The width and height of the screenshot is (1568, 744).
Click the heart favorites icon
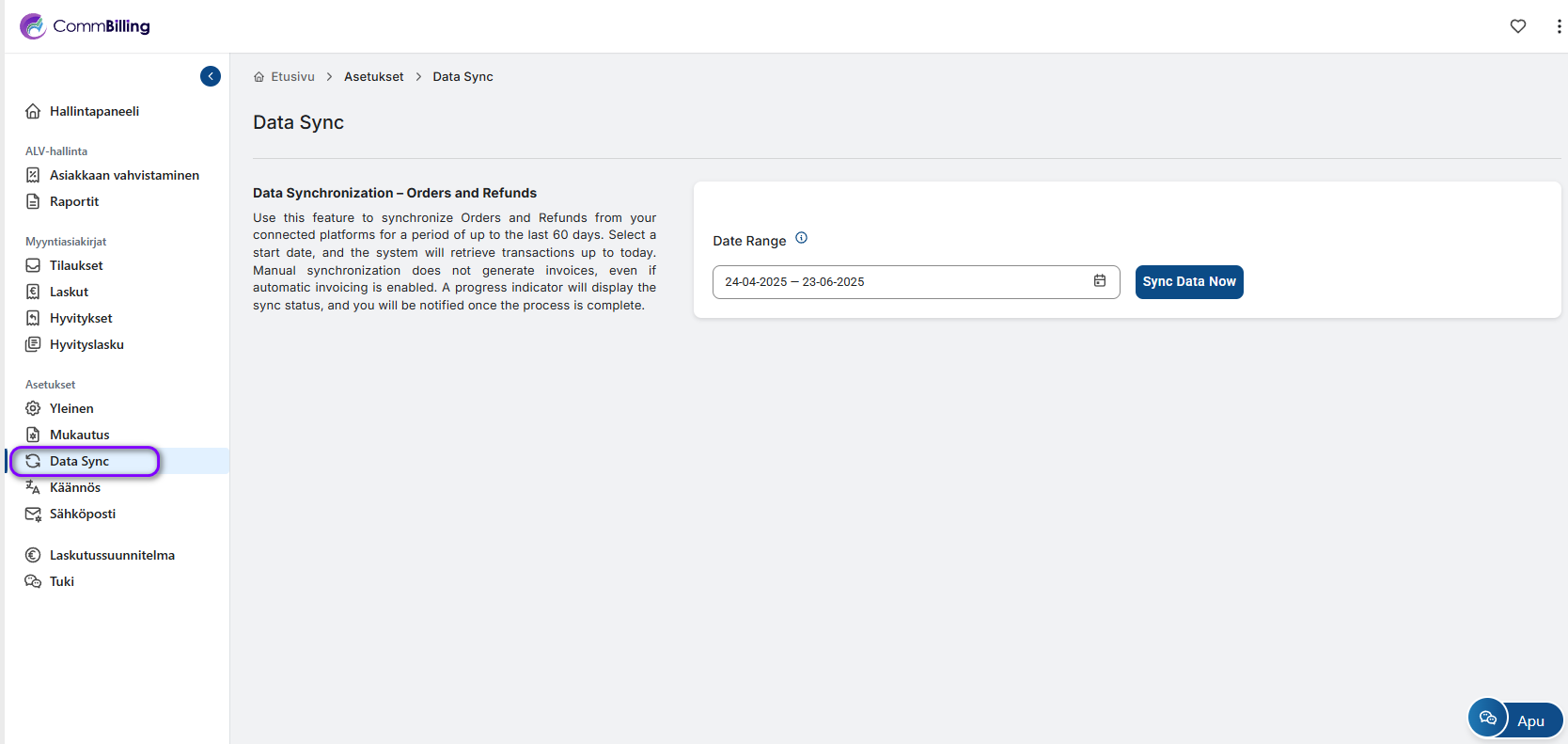(x=1517, y=26)
